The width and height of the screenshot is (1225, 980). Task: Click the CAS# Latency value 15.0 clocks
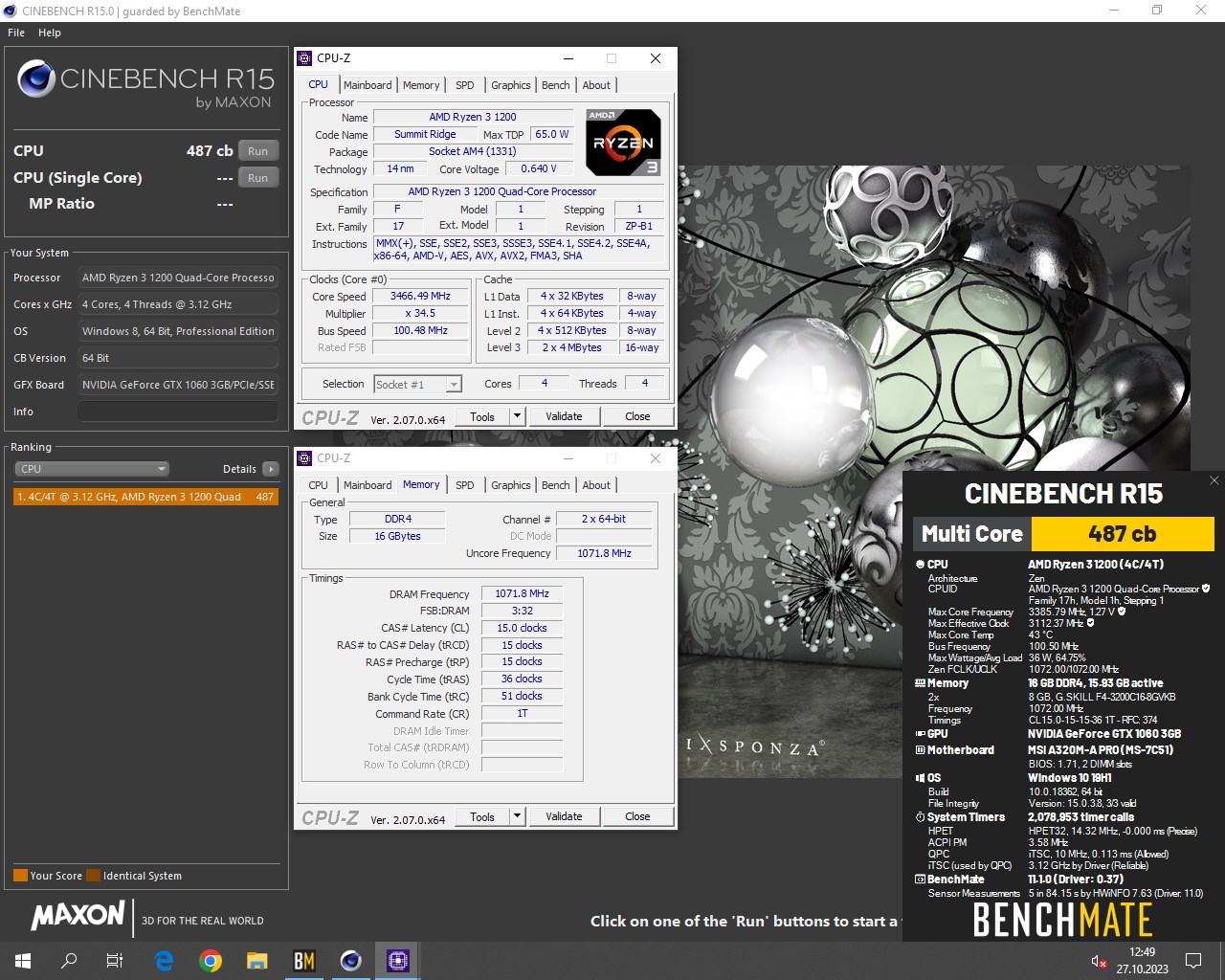[522, 629]
